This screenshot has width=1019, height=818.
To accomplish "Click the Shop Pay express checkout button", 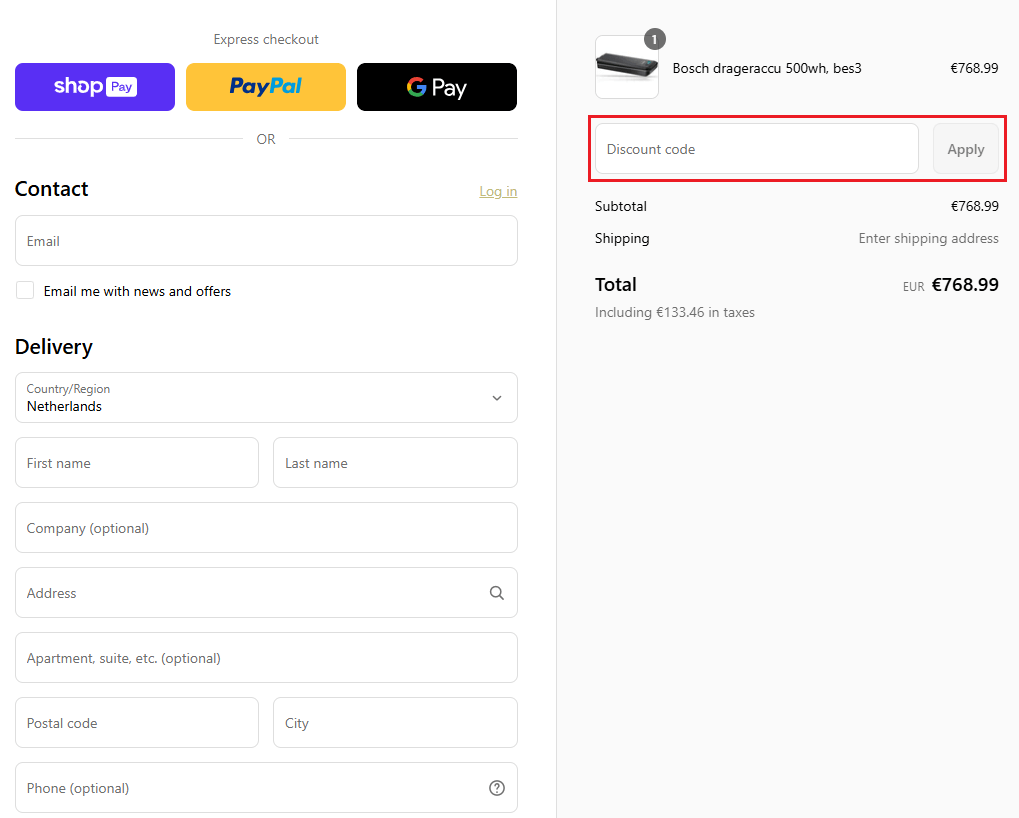I will pyautogui.click(x=95, y=87).
